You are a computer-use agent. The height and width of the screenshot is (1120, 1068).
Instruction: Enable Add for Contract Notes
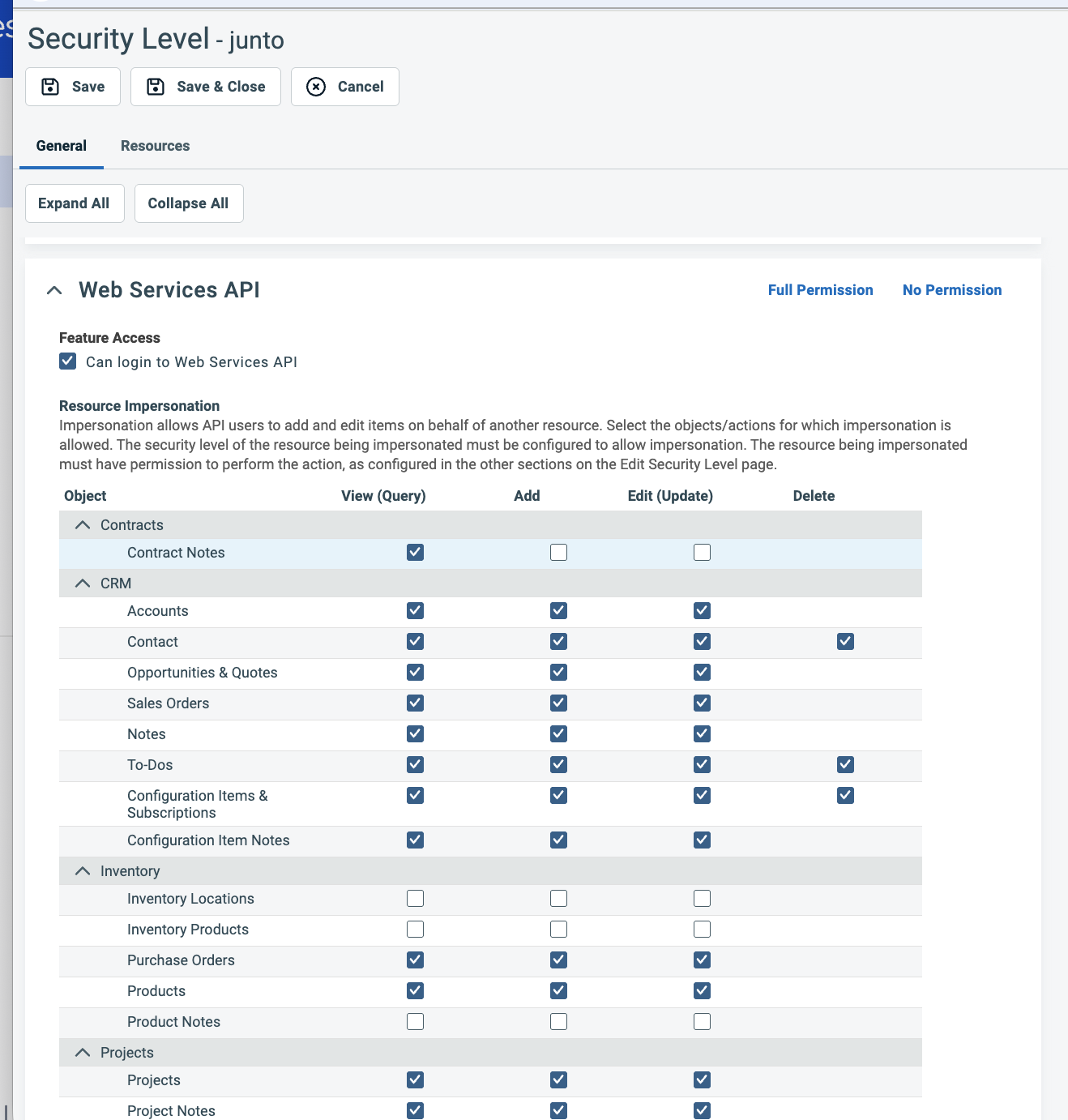559,553
